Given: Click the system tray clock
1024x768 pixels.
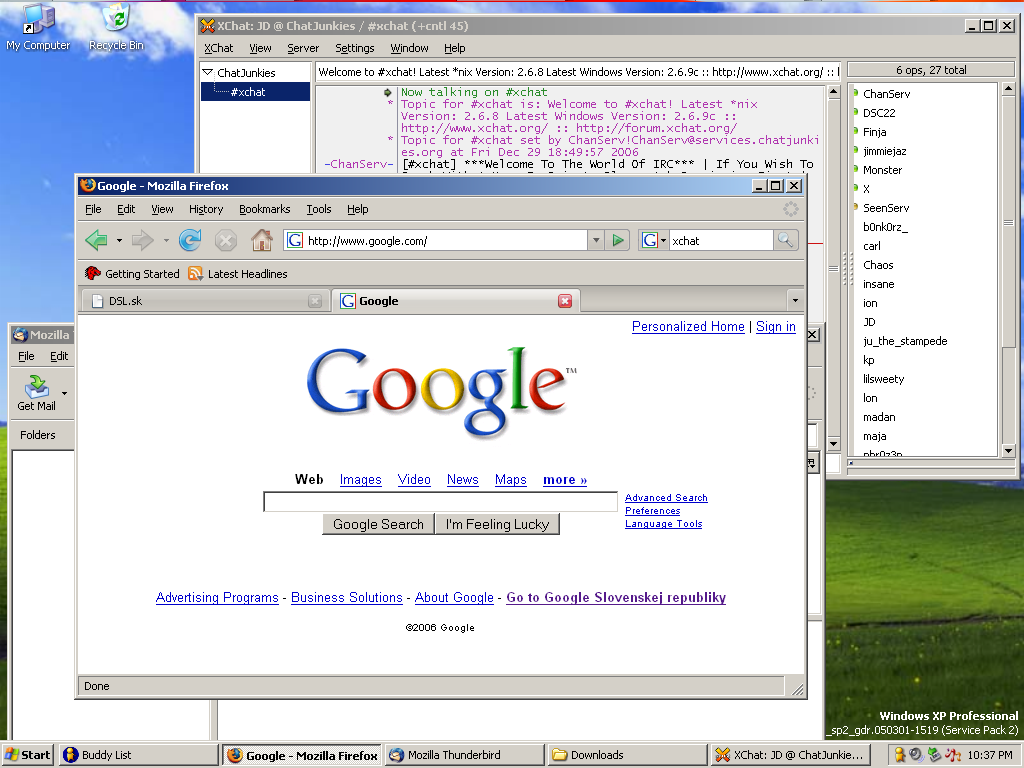Looking at the screenshot, I should point(990,755).
